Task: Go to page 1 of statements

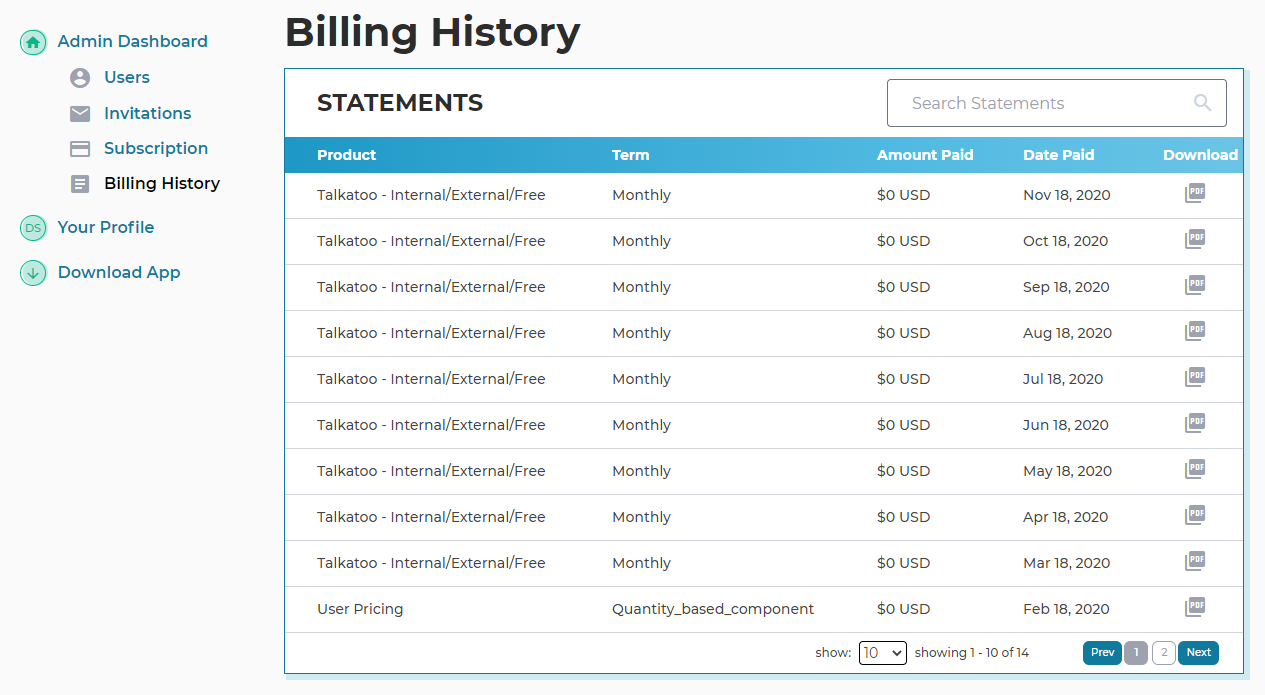Action: point(1136,653)
